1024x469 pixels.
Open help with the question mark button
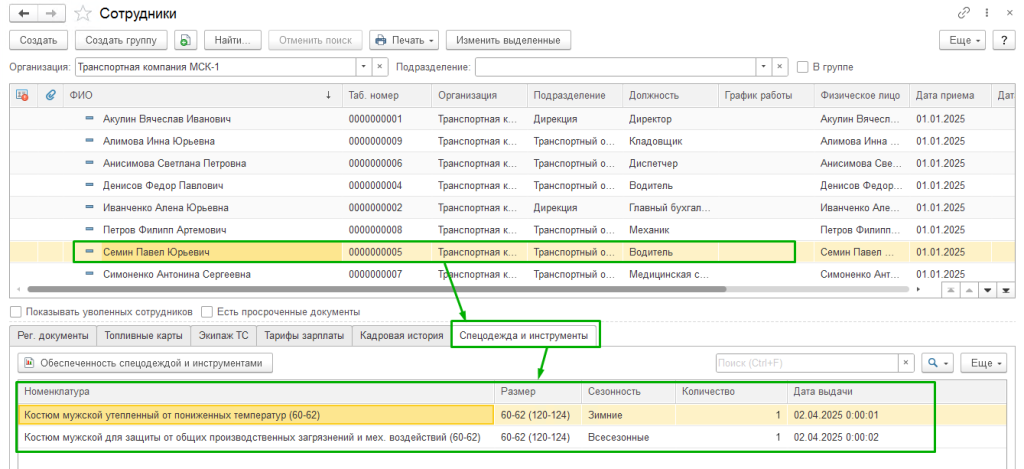(x=1004, y=40)
